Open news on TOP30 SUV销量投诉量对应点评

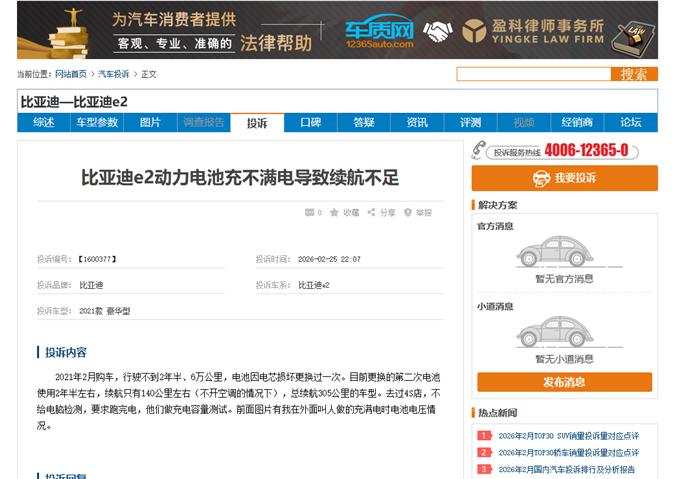click(x=568, y=436)
